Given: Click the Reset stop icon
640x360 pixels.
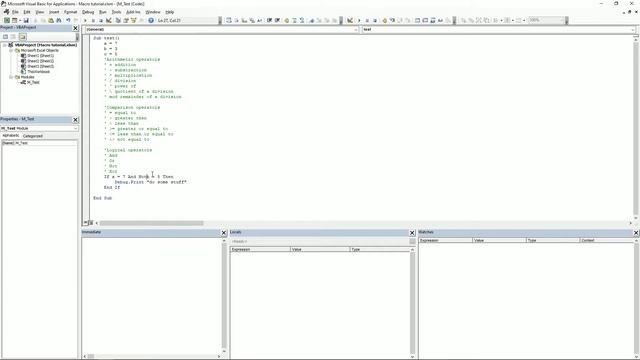Looking at the screenshot, I should 101,20.
